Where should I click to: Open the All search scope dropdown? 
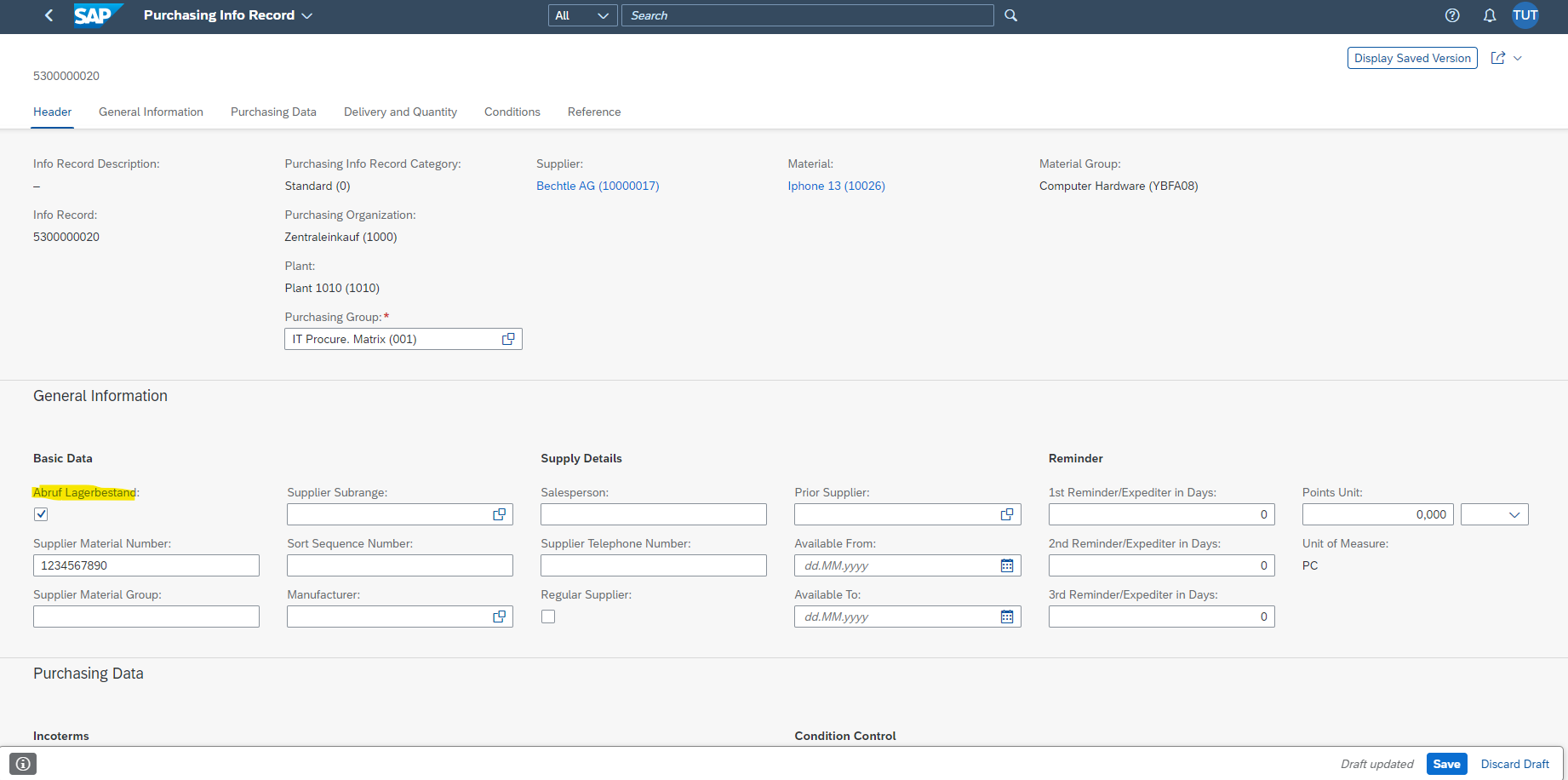582,15
